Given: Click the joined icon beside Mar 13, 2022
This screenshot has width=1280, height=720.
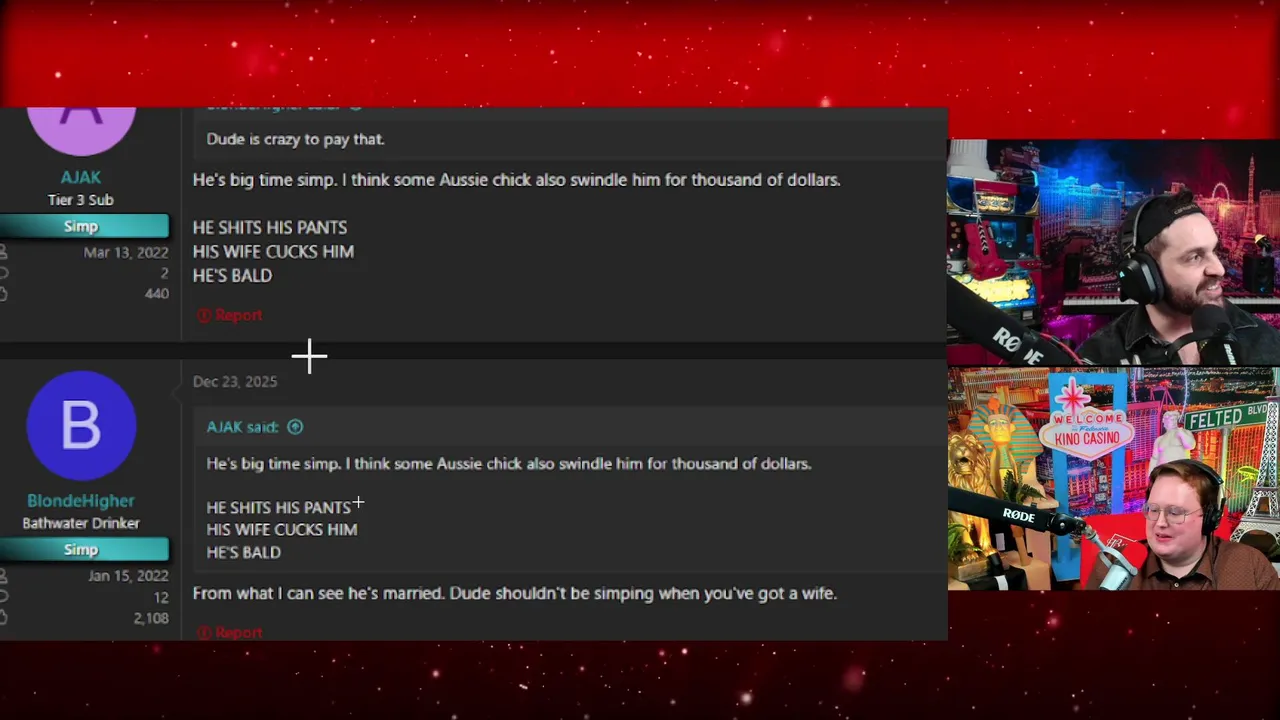Looking at the screenshot, I should 3,253.
